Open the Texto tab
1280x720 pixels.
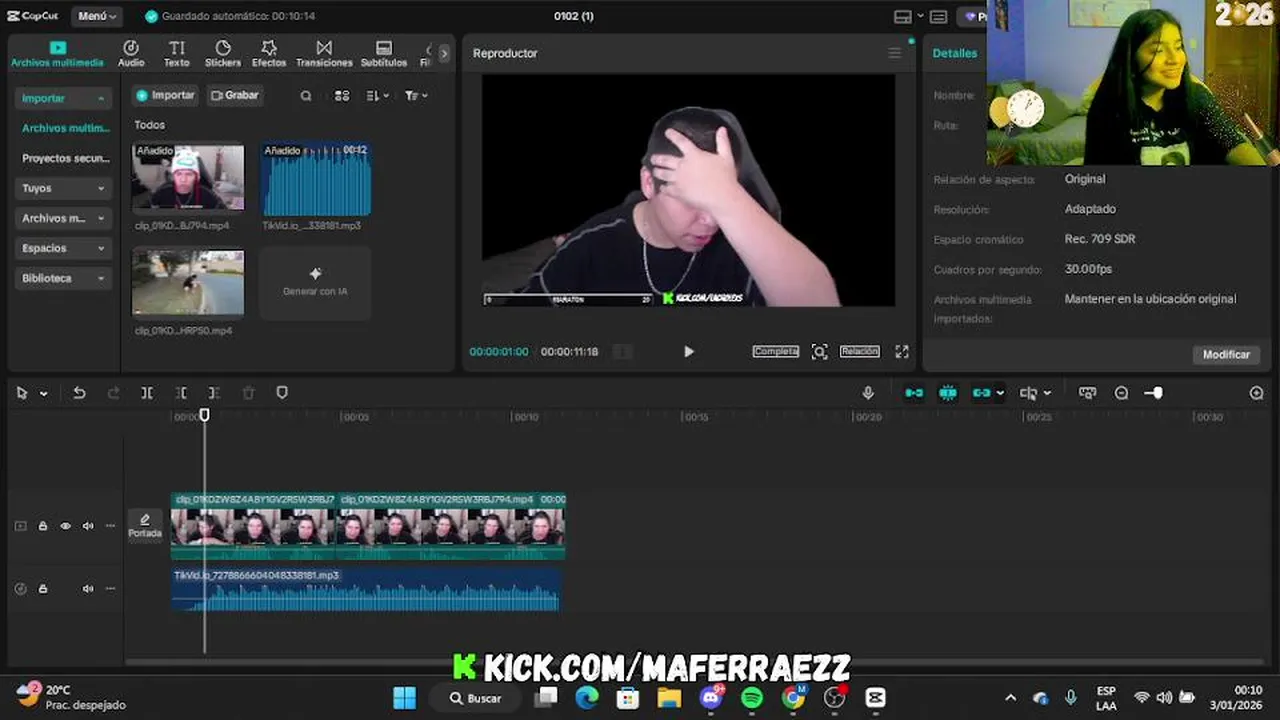pos(176,54)
